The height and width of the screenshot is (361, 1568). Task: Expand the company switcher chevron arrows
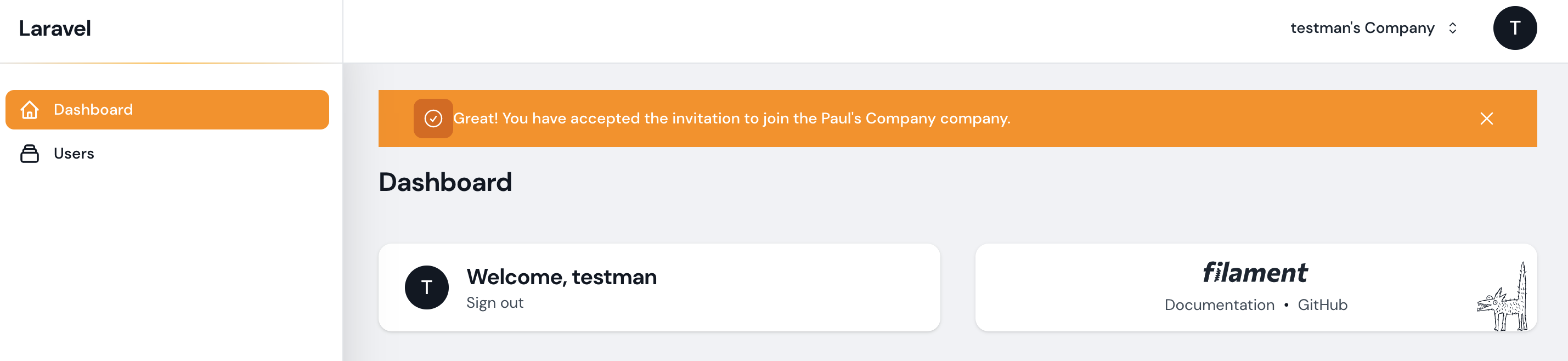click(1452, 29)
